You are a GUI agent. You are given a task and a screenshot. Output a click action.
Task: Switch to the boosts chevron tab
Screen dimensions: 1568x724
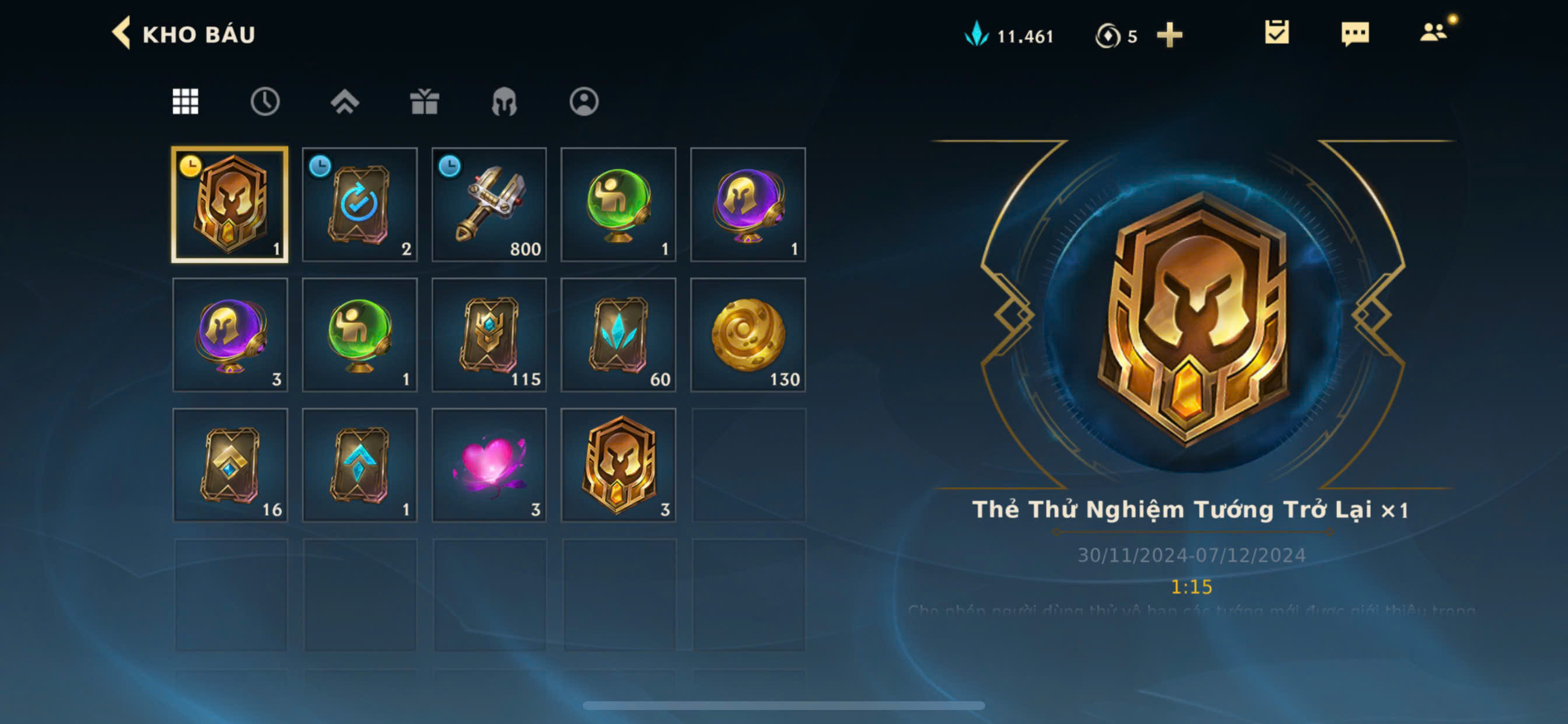[x=345, y=101]
